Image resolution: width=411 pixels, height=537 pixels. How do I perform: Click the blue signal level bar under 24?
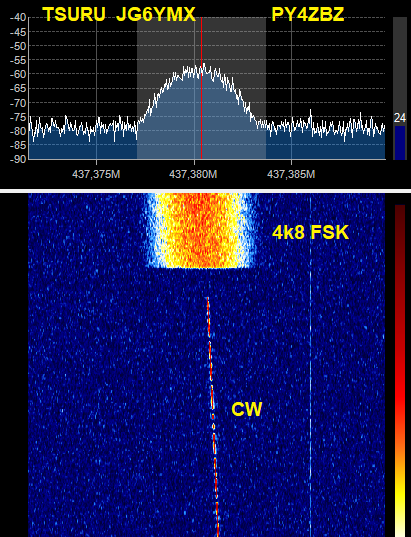pos(400,143)
